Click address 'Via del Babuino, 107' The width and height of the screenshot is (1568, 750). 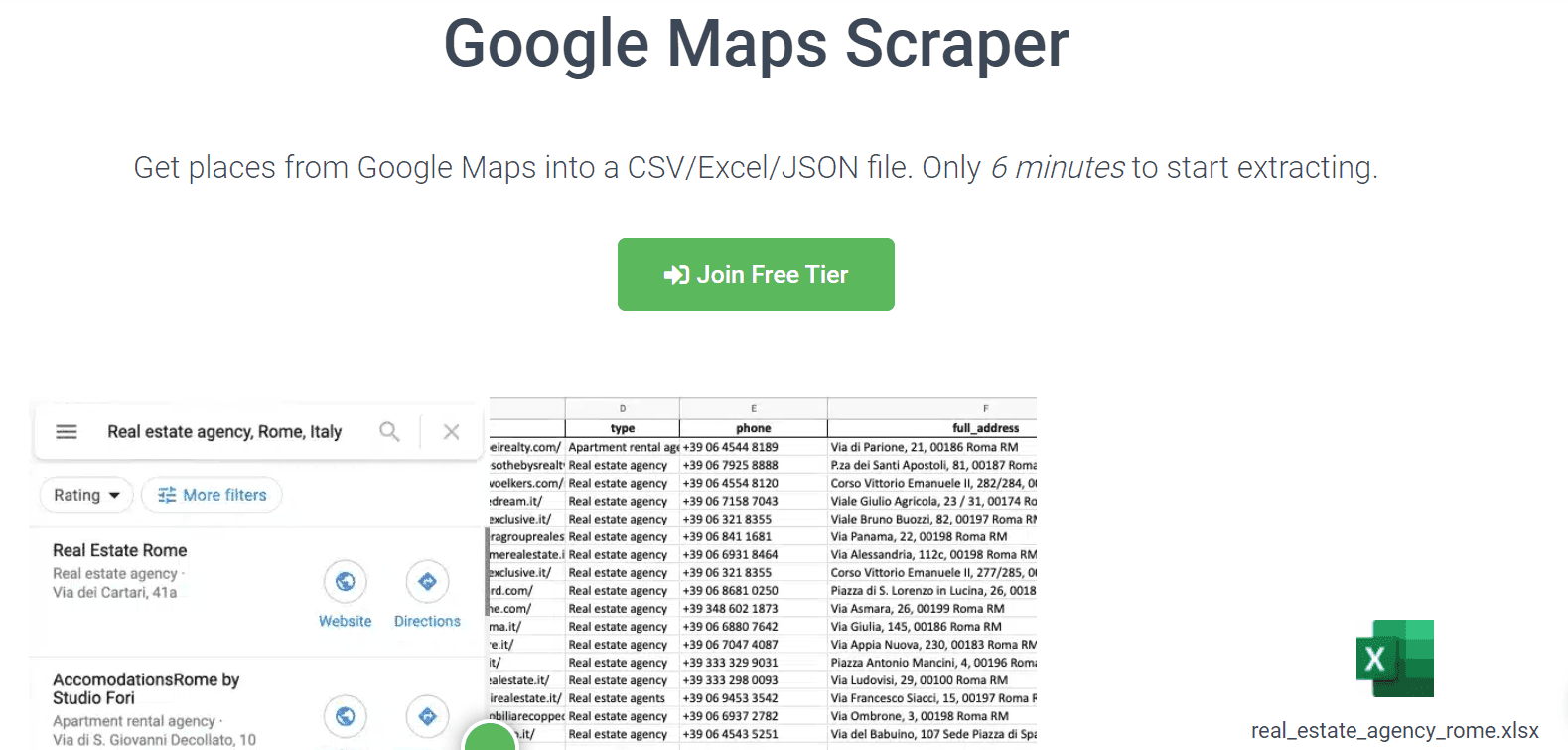[931, 734]
